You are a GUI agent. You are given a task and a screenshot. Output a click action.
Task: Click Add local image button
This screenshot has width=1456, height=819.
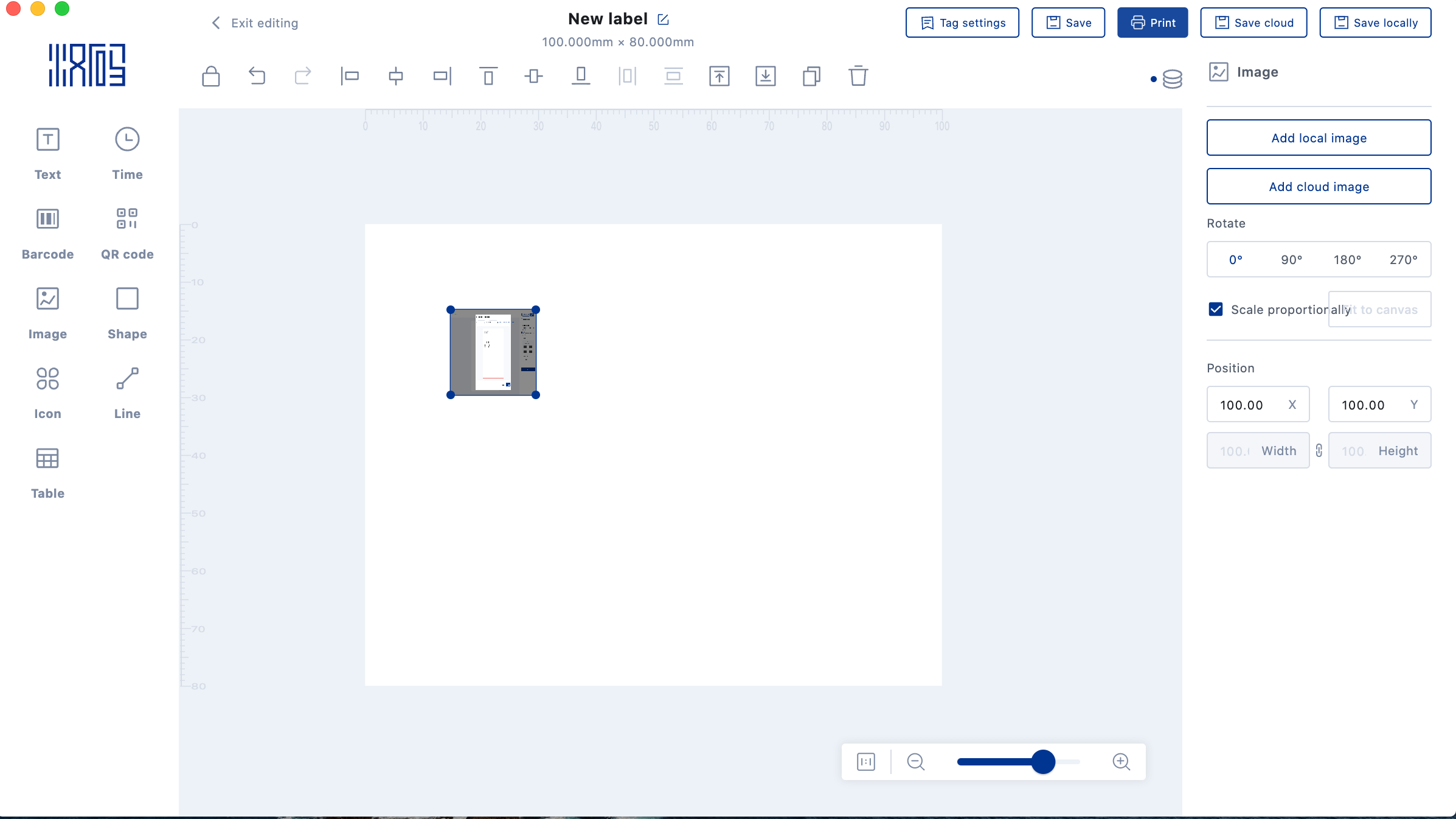click(1319, 138)
